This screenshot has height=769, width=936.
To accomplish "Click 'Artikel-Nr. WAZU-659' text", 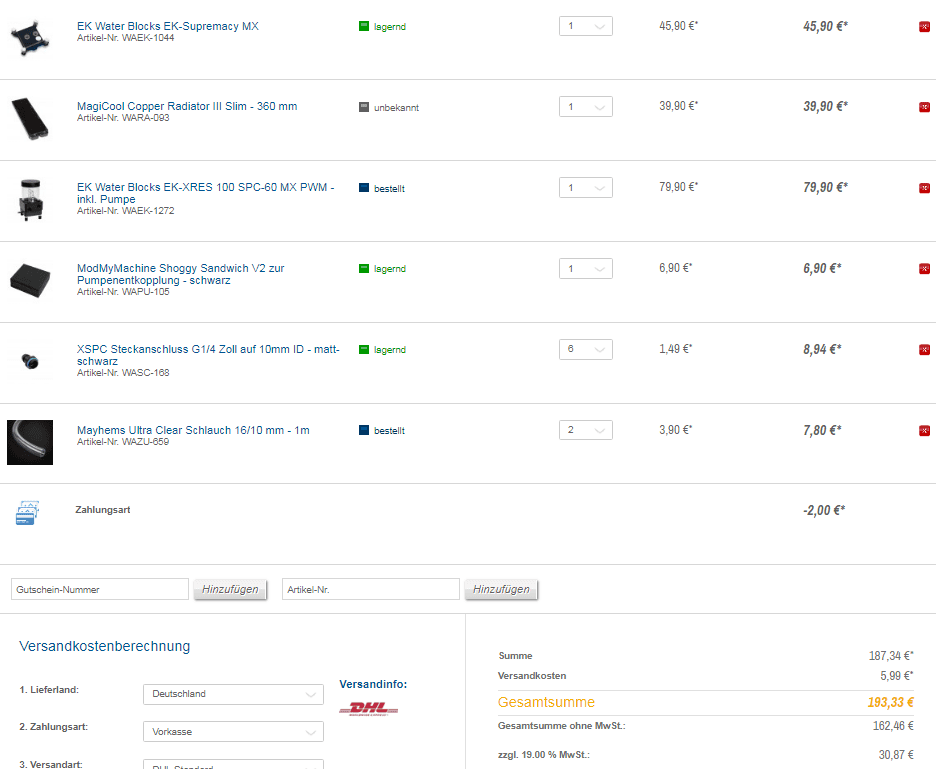I will click(x=123, y=442).
